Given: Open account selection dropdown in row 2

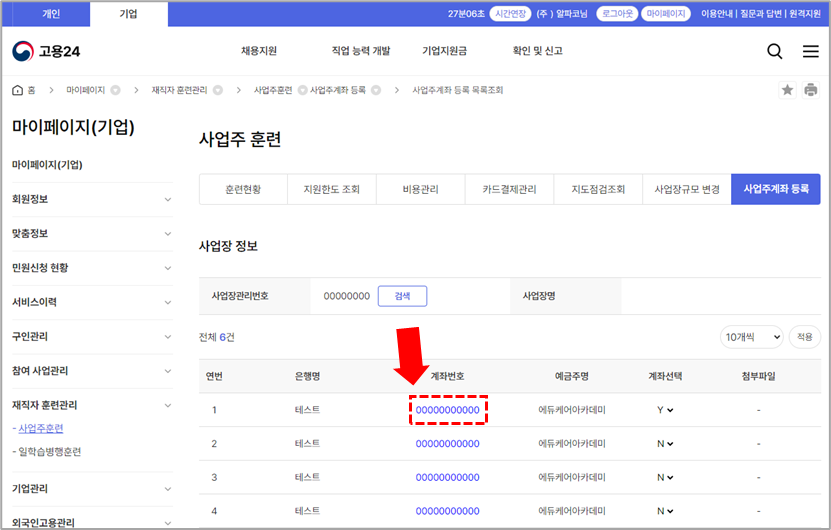Looking at the screenshot, I should tap(665, 444).
